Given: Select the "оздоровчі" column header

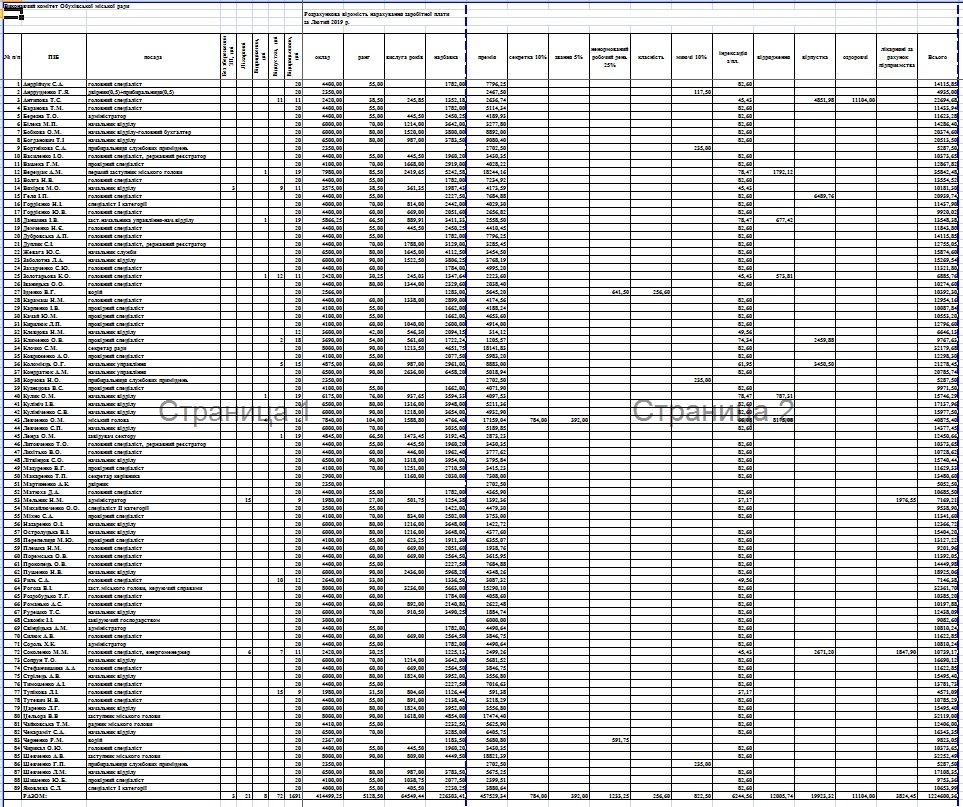Looking at the screenshot, I should point(855,57).
